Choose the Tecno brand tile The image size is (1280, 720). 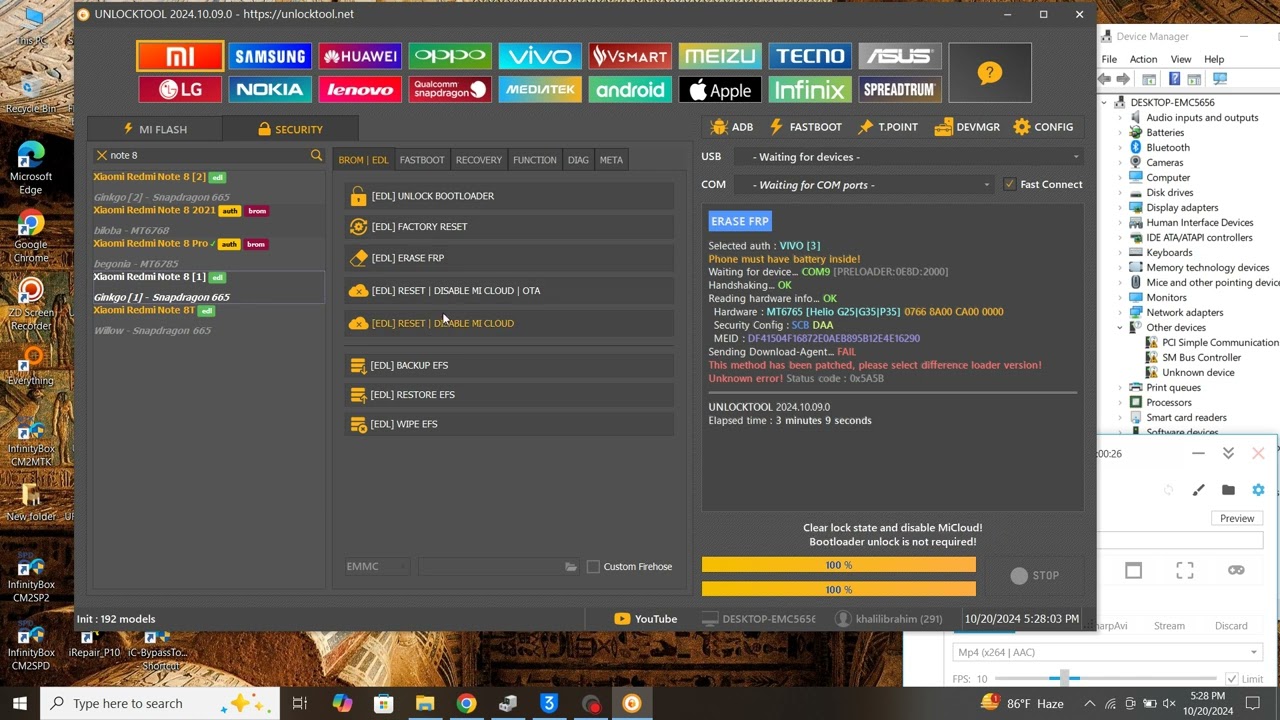click(x=810, y=56)
